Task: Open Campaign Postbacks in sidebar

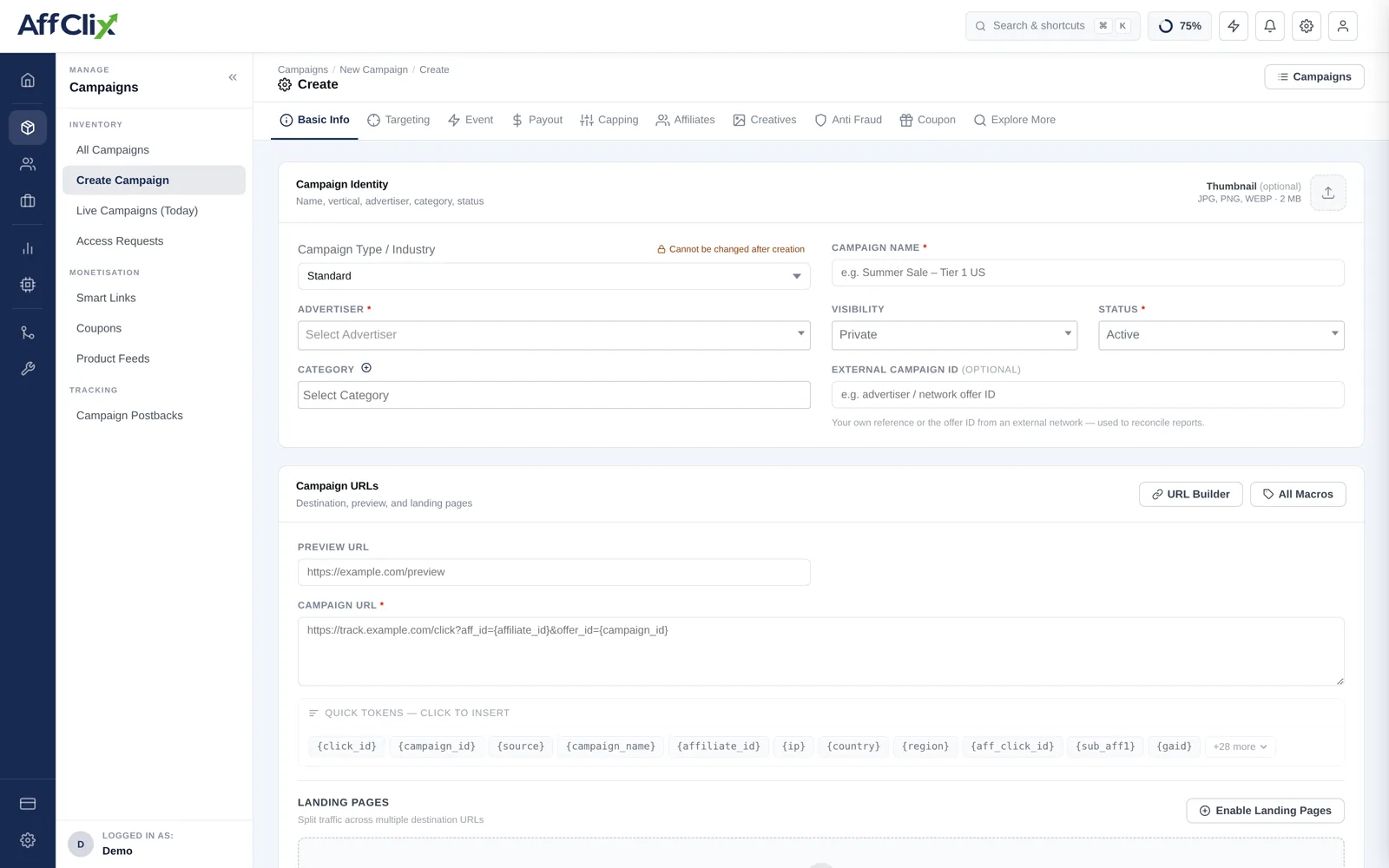Action: (x=129, y=416)
